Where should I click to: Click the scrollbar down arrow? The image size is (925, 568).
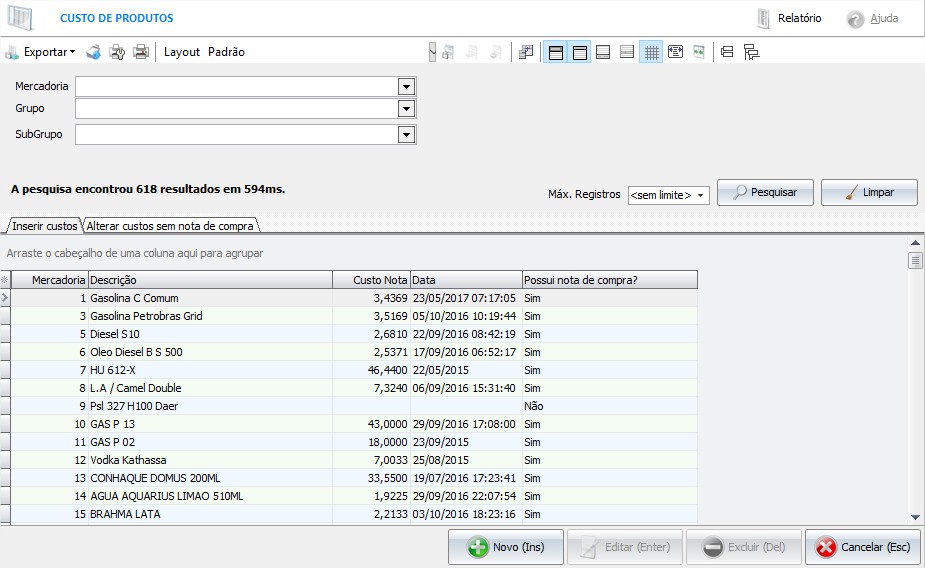pyautogui.click(x=916, y=517)
